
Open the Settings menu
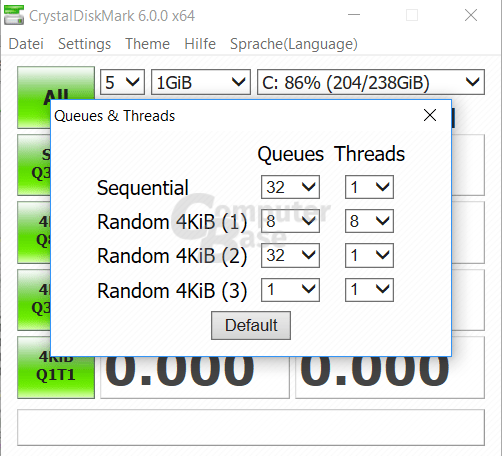click(84, 44)
